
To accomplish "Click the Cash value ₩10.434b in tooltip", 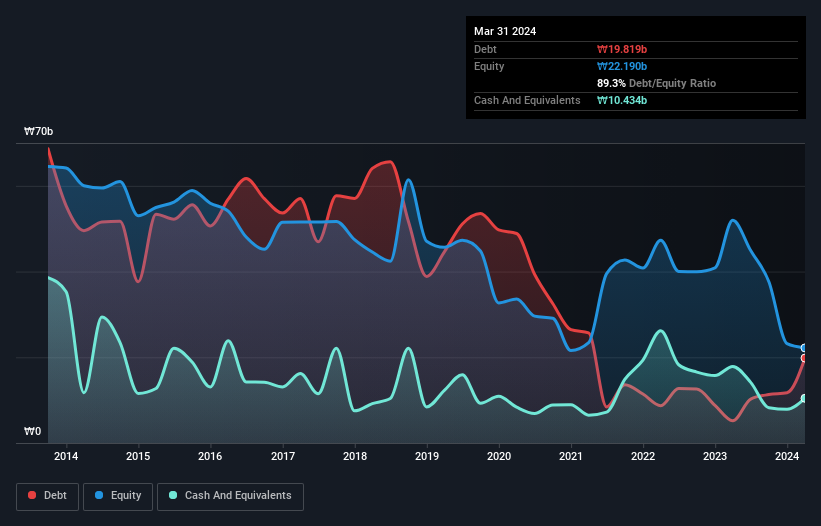I will coord(622,100).
